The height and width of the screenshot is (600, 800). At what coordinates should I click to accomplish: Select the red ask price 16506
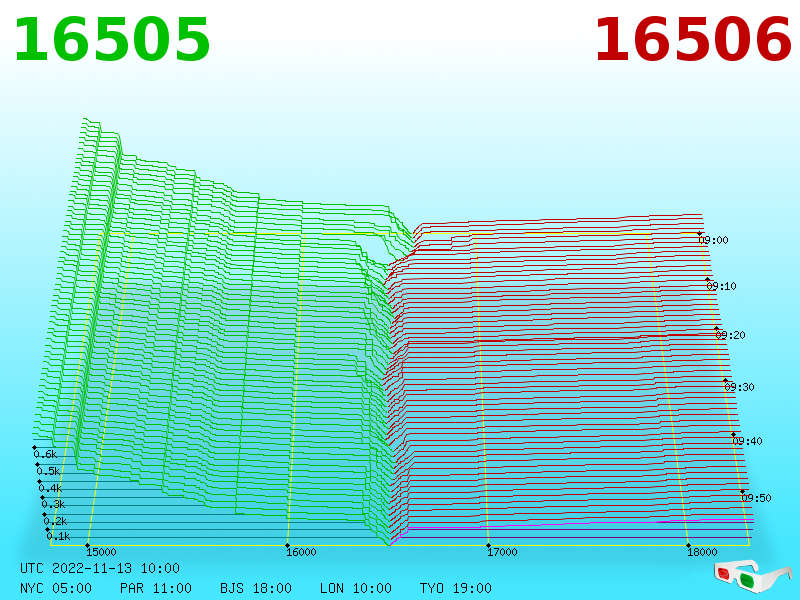click(x=693, y=40)
